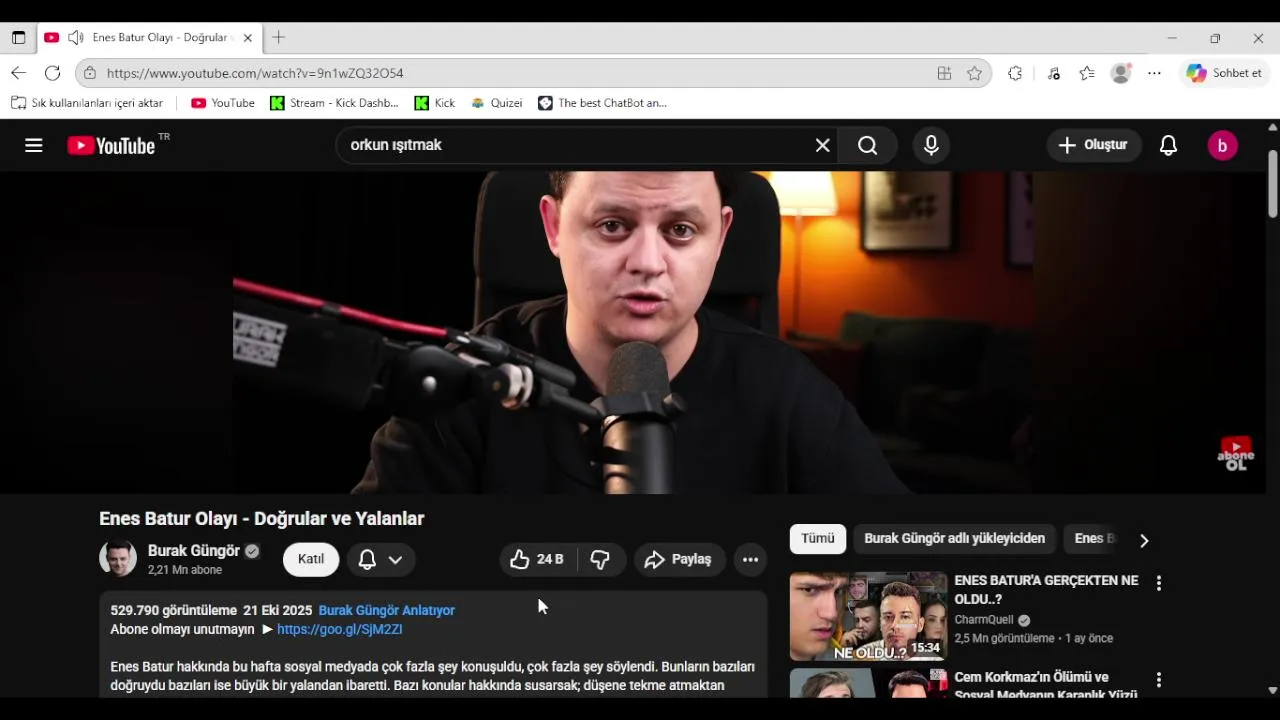
Task: Open Burak Güngör channel avatar
Action: (118, 558)
